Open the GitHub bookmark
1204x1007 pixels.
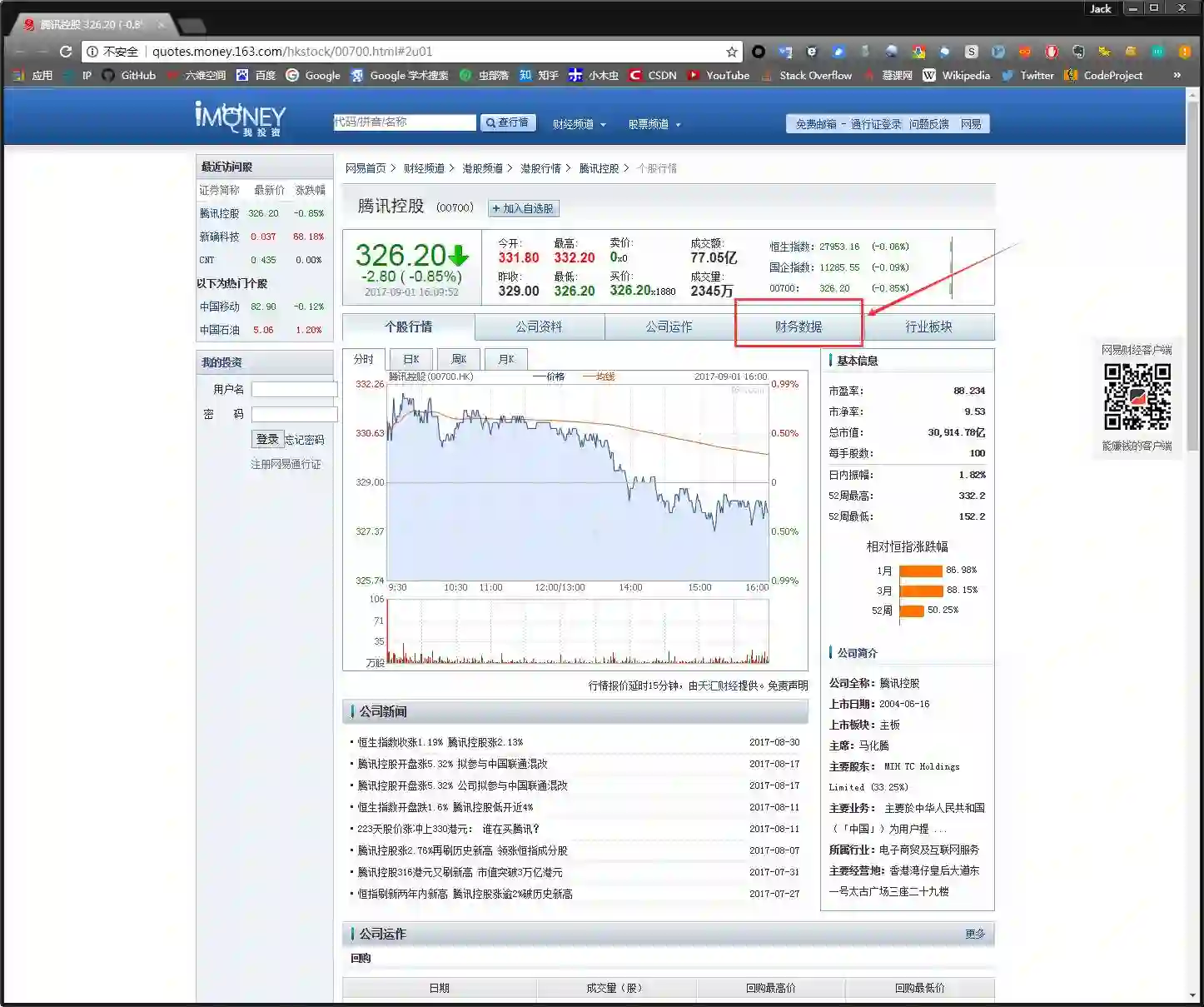(129, 75)
